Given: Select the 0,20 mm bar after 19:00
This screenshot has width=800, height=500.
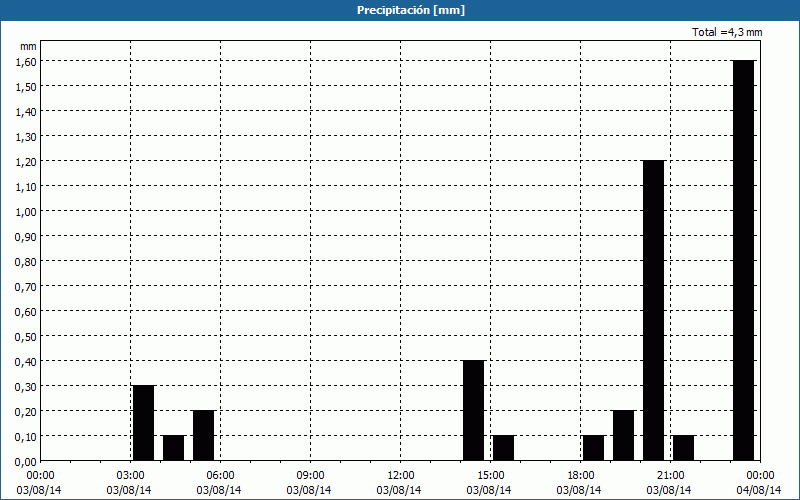Looking at the screenshot, I should click(x=623, y=436).
